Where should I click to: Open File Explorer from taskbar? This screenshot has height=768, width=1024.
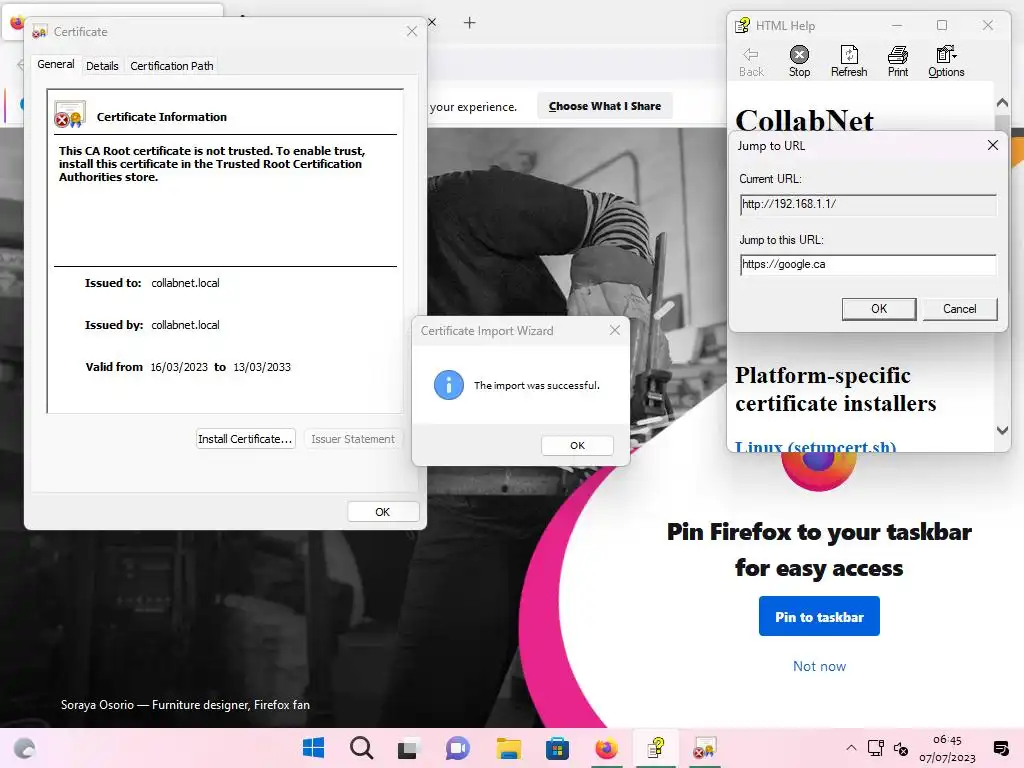click(508, 748)
